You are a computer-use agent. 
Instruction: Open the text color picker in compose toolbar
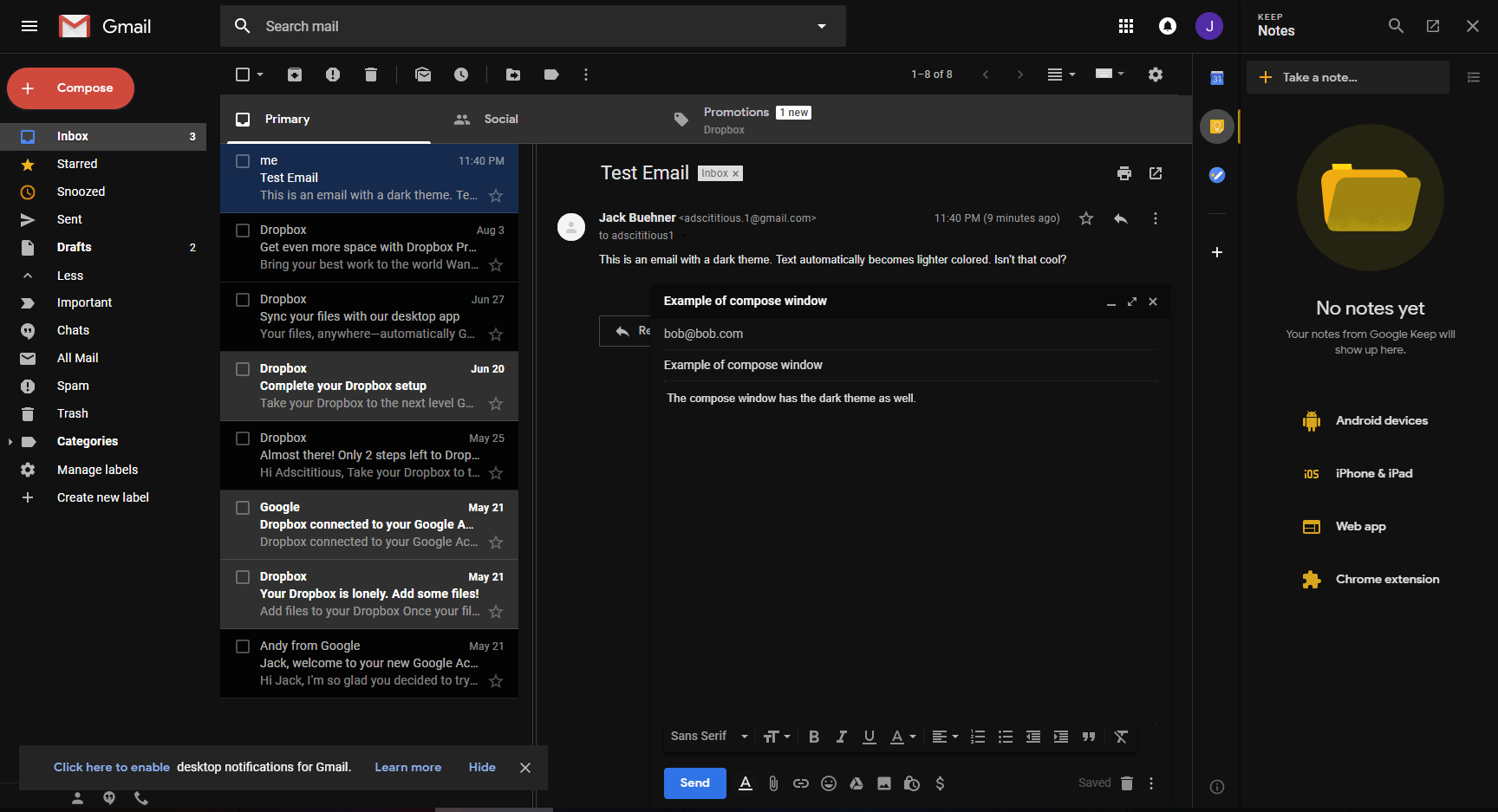(x=902, y=736)
